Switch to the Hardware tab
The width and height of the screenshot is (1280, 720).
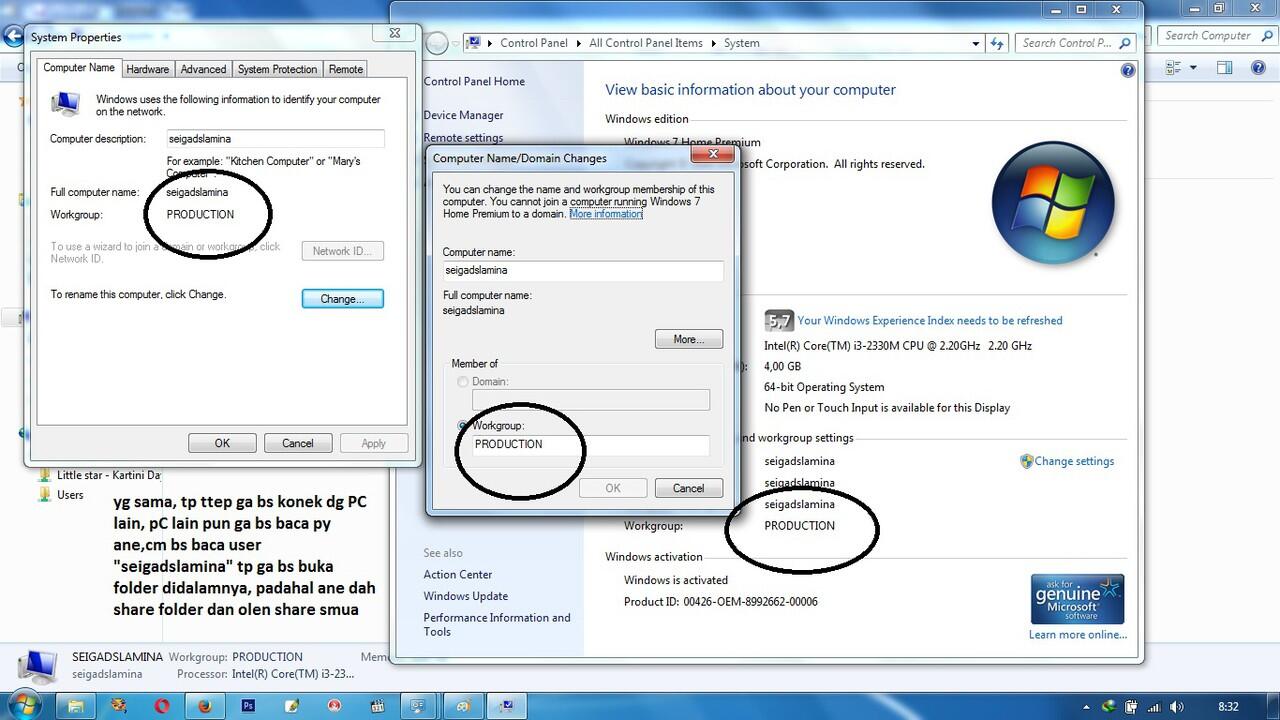pos(148,69)
